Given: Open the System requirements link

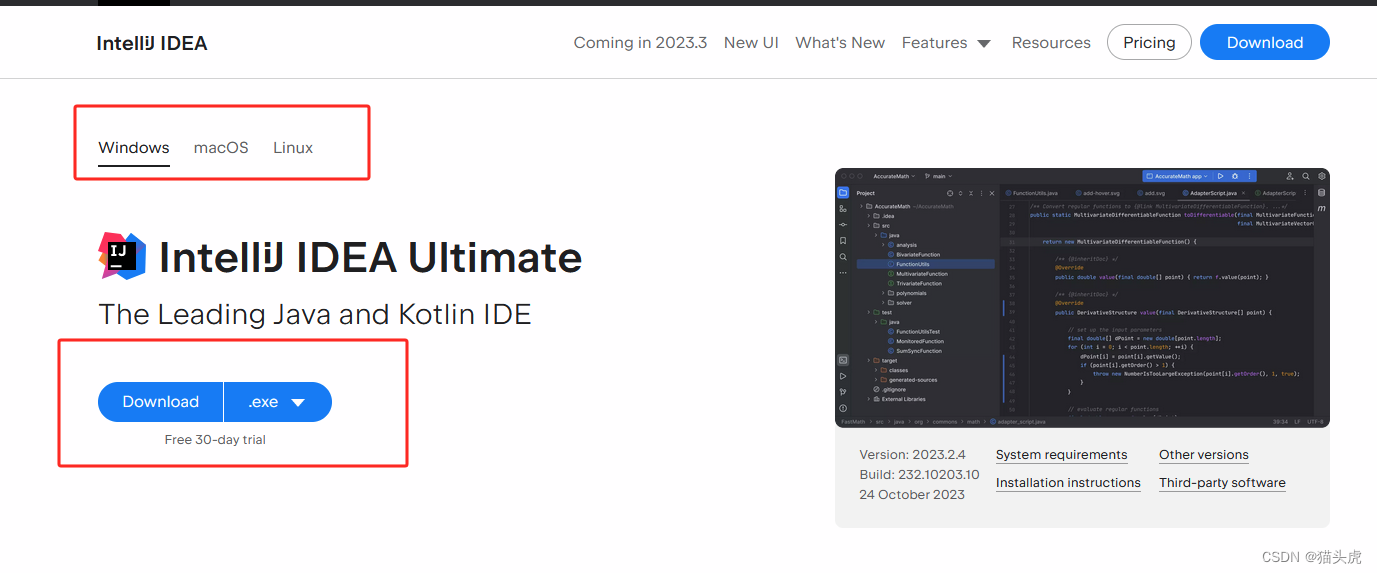Looking at the screenshot, I should point(1061,455).
